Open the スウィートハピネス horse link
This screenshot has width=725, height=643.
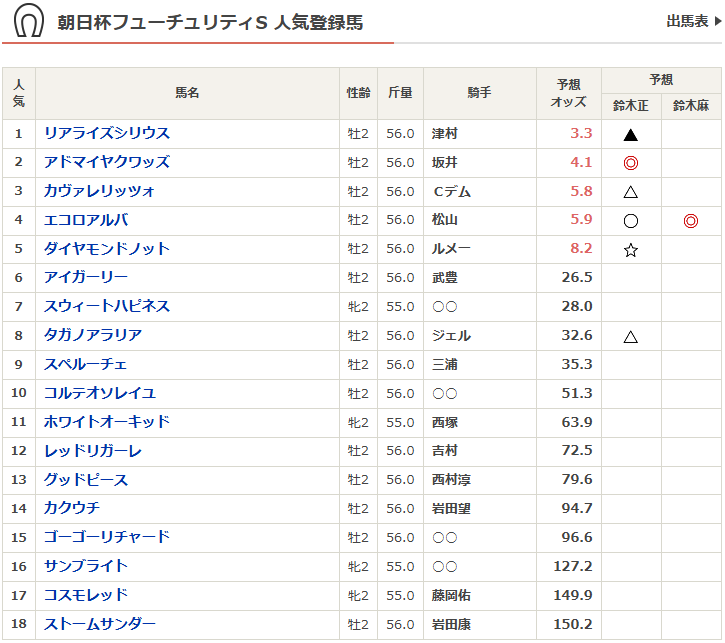pyautogui.click(x=107, y=306)
